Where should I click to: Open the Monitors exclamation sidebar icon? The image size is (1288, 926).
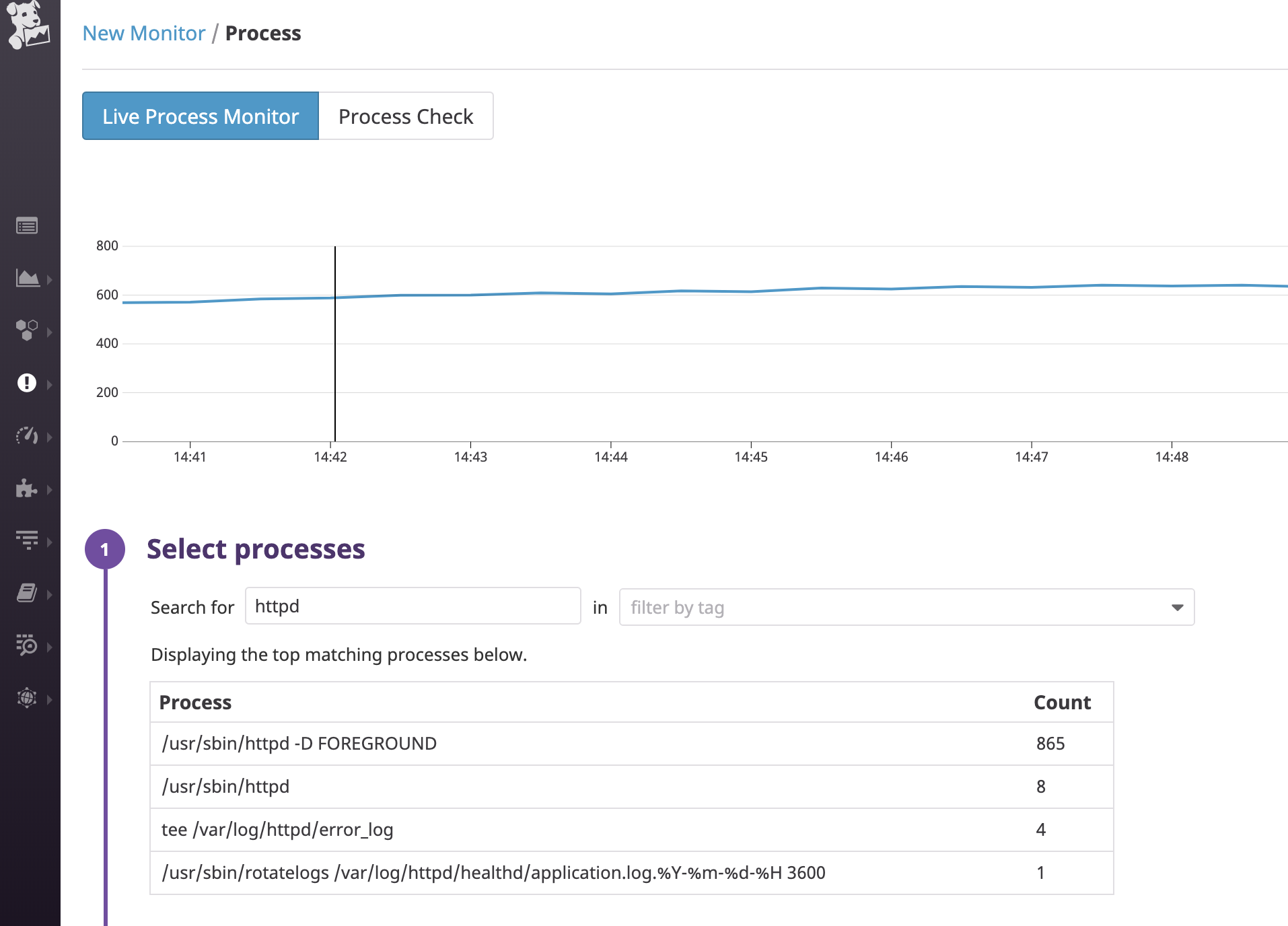(27, 383)
